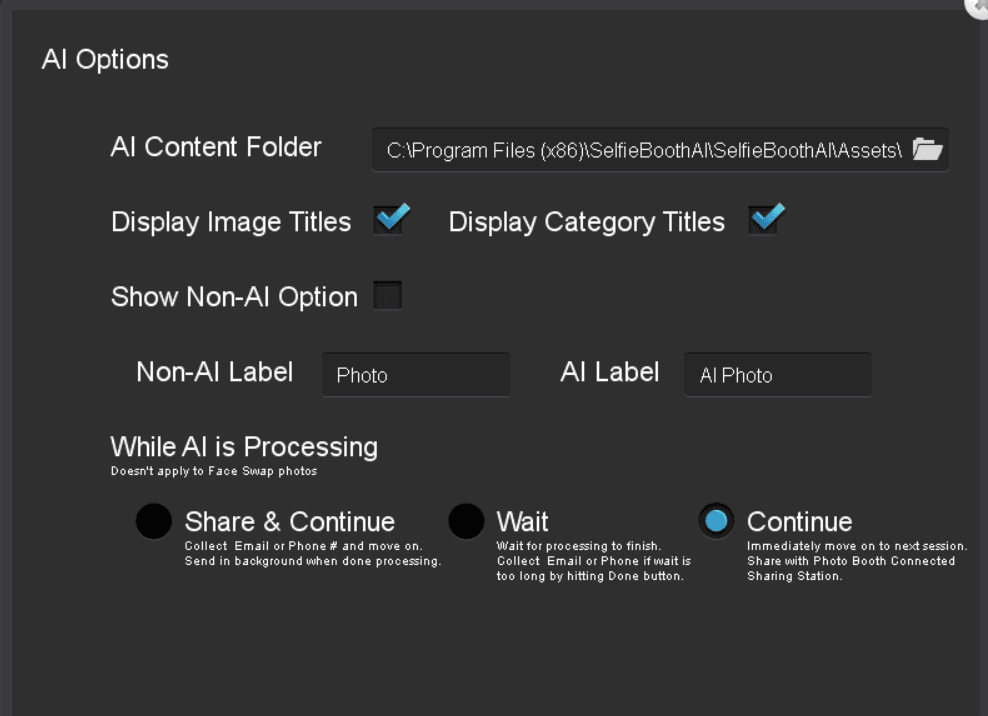Open the AI Content Folder browse icon
This screenshot has height=716, width=988.
pyautogui.click(x=928, y=149)
